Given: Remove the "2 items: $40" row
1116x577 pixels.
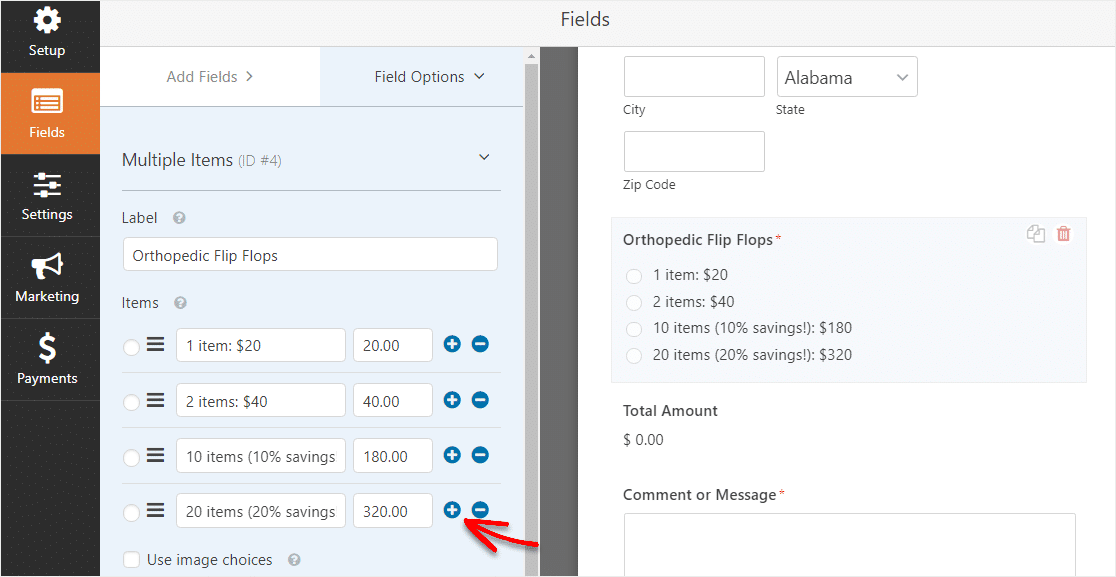Looking at the screenshot, I should [x=480, y=400].
